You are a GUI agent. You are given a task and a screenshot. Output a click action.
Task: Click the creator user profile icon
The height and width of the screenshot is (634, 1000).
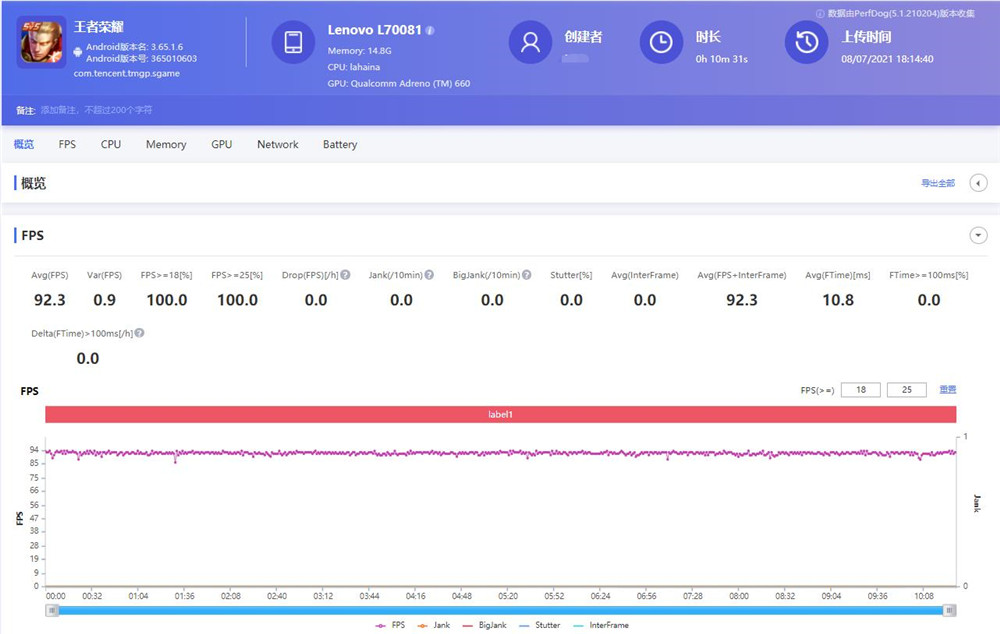pyautogui.click(x=530, y=42)
